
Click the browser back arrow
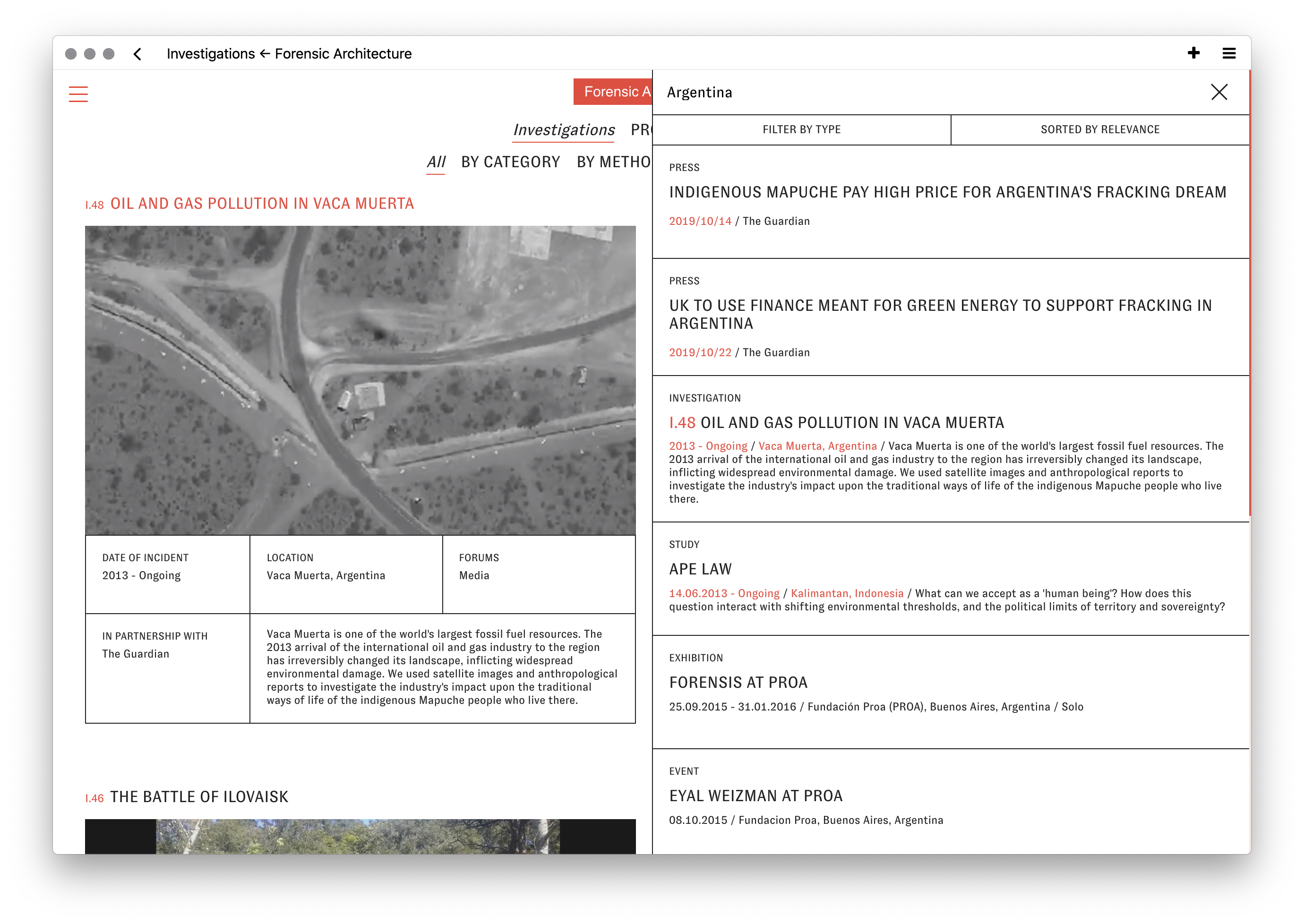[x=137, y=54]
